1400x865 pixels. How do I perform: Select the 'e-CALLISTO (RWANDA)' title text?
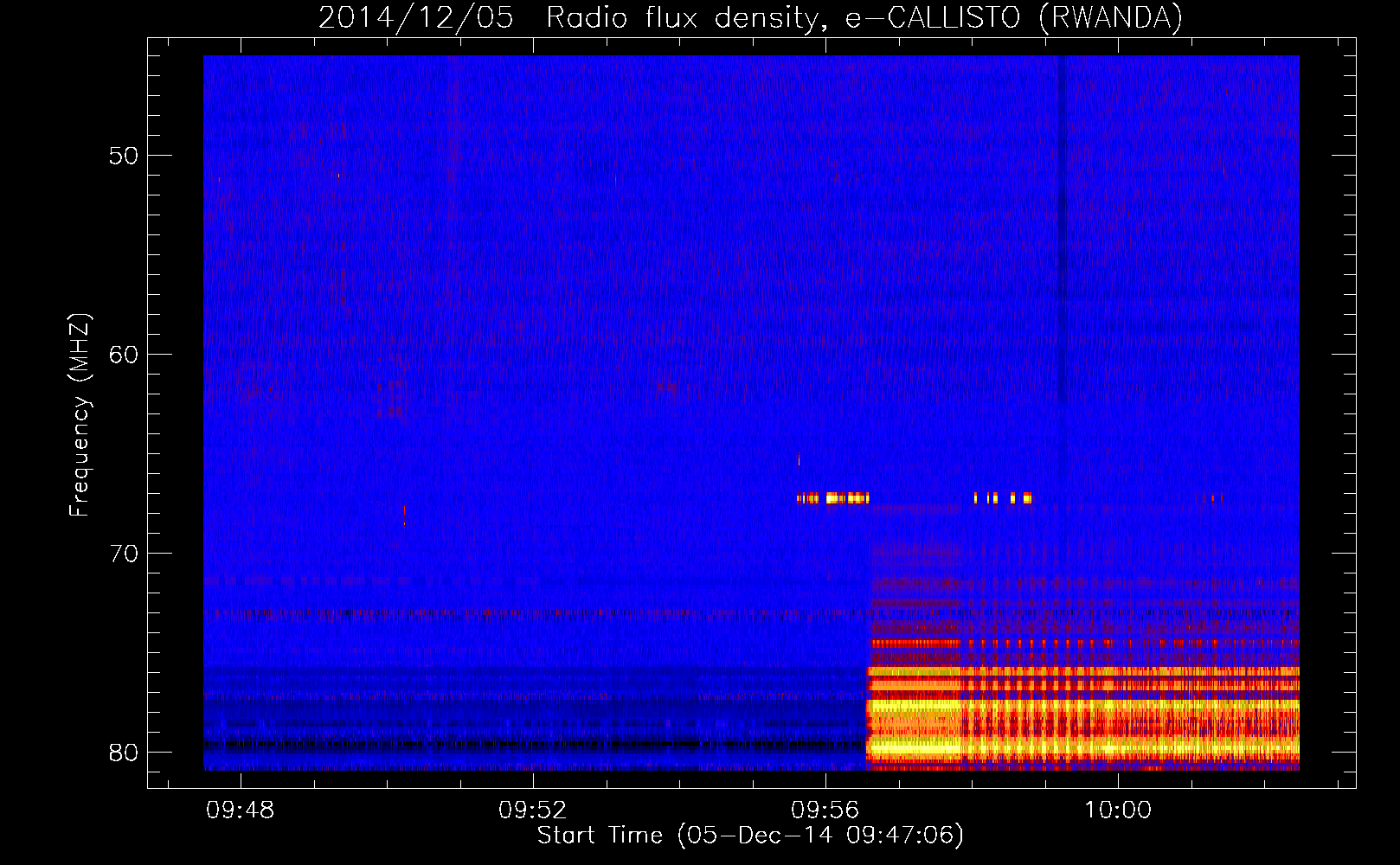coord(1014,18)
